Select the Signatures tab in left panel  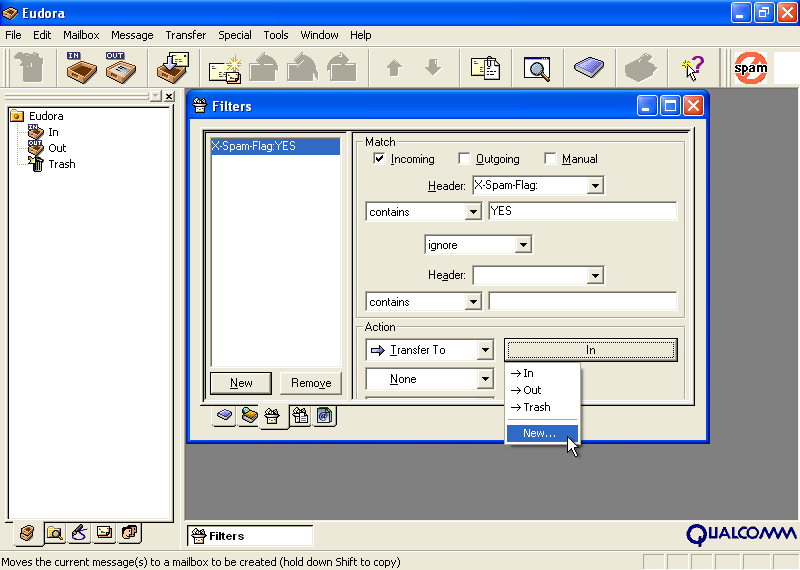pyautogui.click(x=80, y=533)
